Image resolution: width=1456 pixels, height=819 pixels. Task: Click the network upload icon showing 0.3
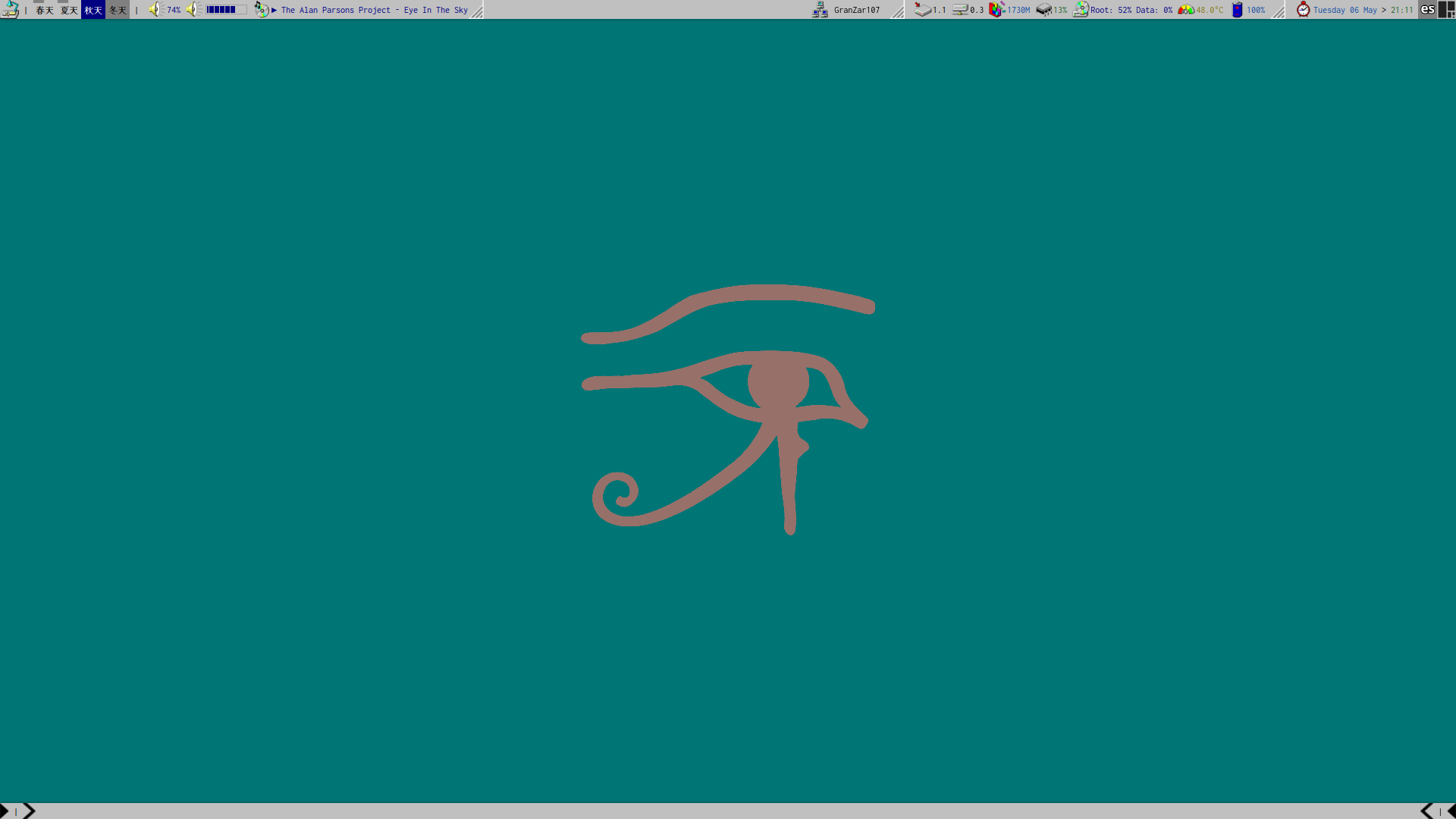(x=960, y=10)
